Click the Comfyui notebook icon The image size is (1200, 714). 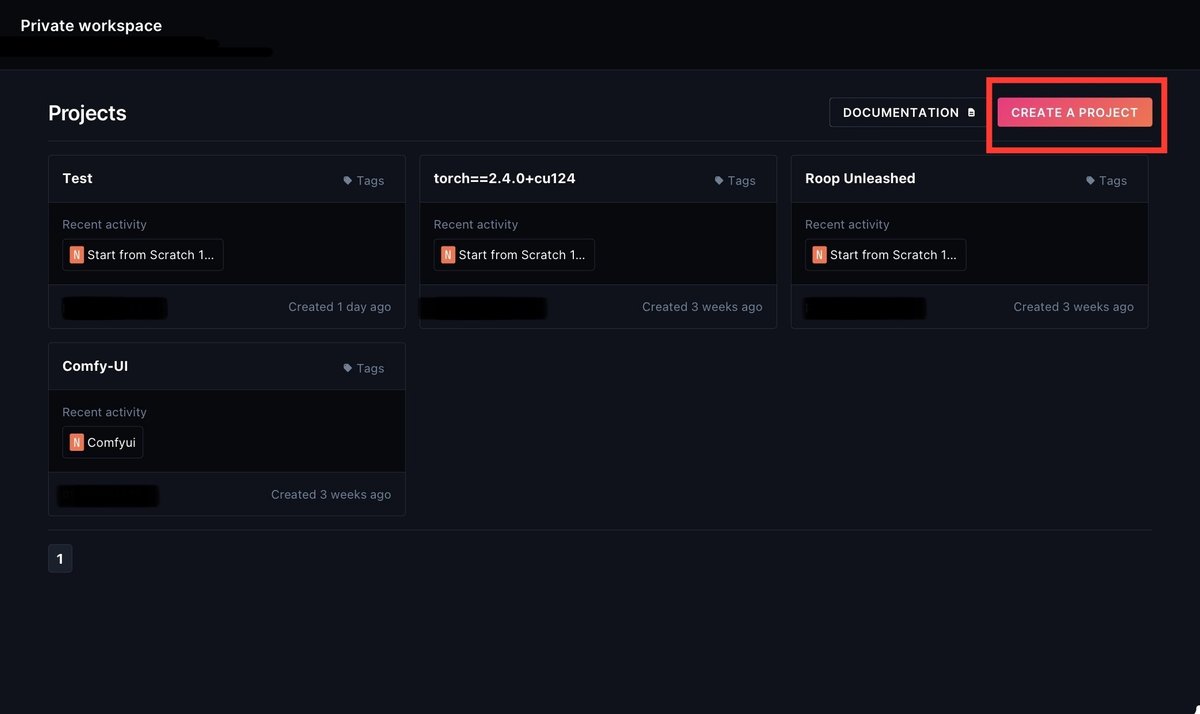point(77,442)
